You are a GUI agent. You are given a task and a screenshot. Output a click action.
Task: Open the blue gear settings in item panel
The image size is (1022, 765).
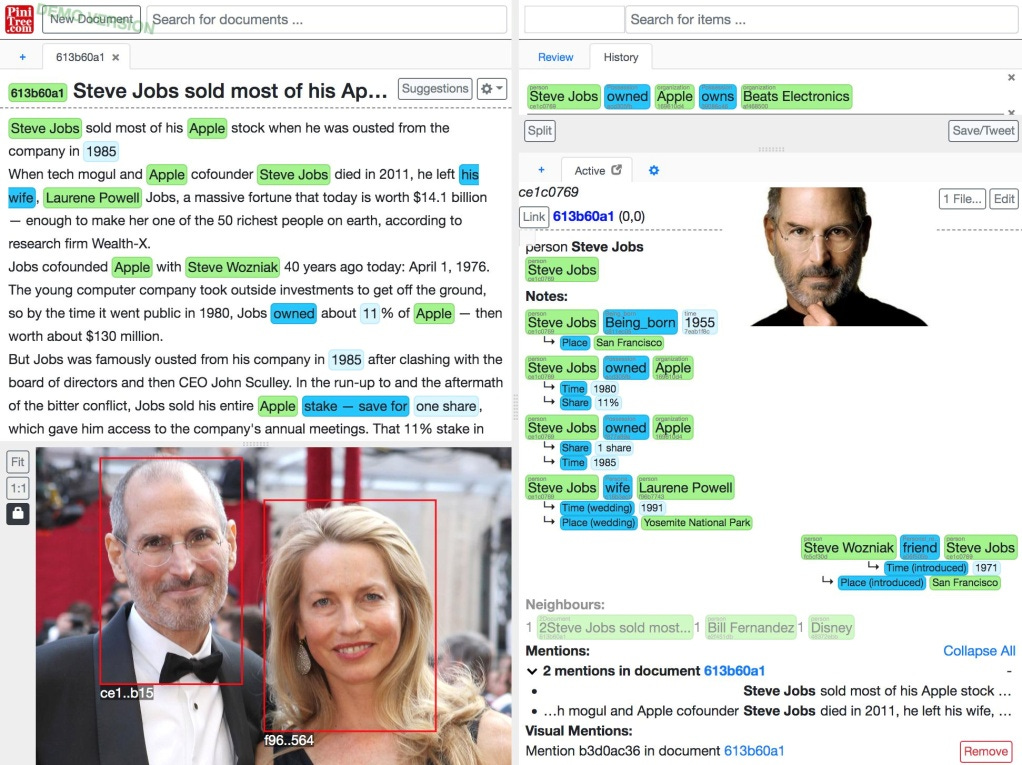point(654,171)
